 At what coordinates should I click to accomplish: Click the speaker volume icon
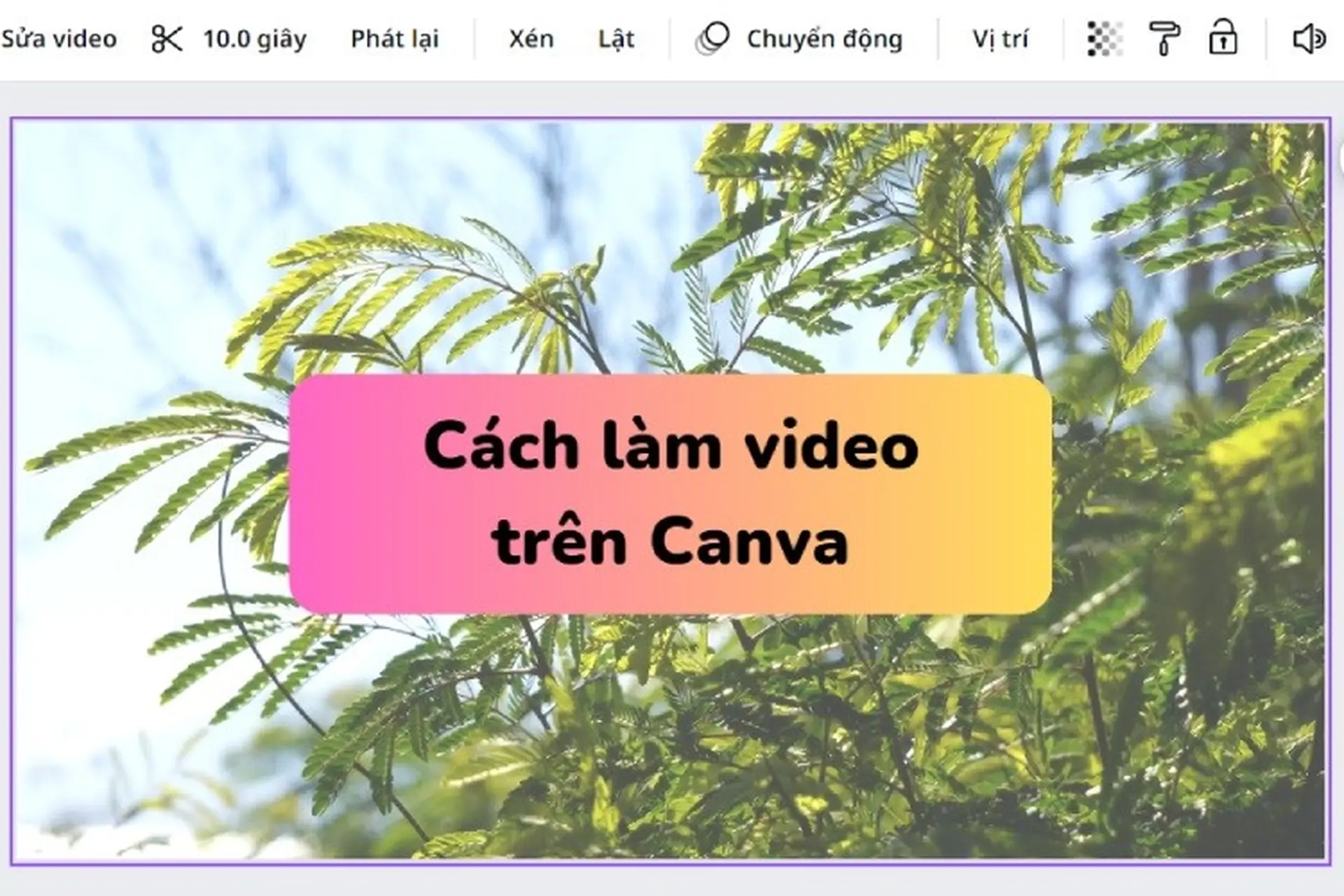tap(1308, 38)
